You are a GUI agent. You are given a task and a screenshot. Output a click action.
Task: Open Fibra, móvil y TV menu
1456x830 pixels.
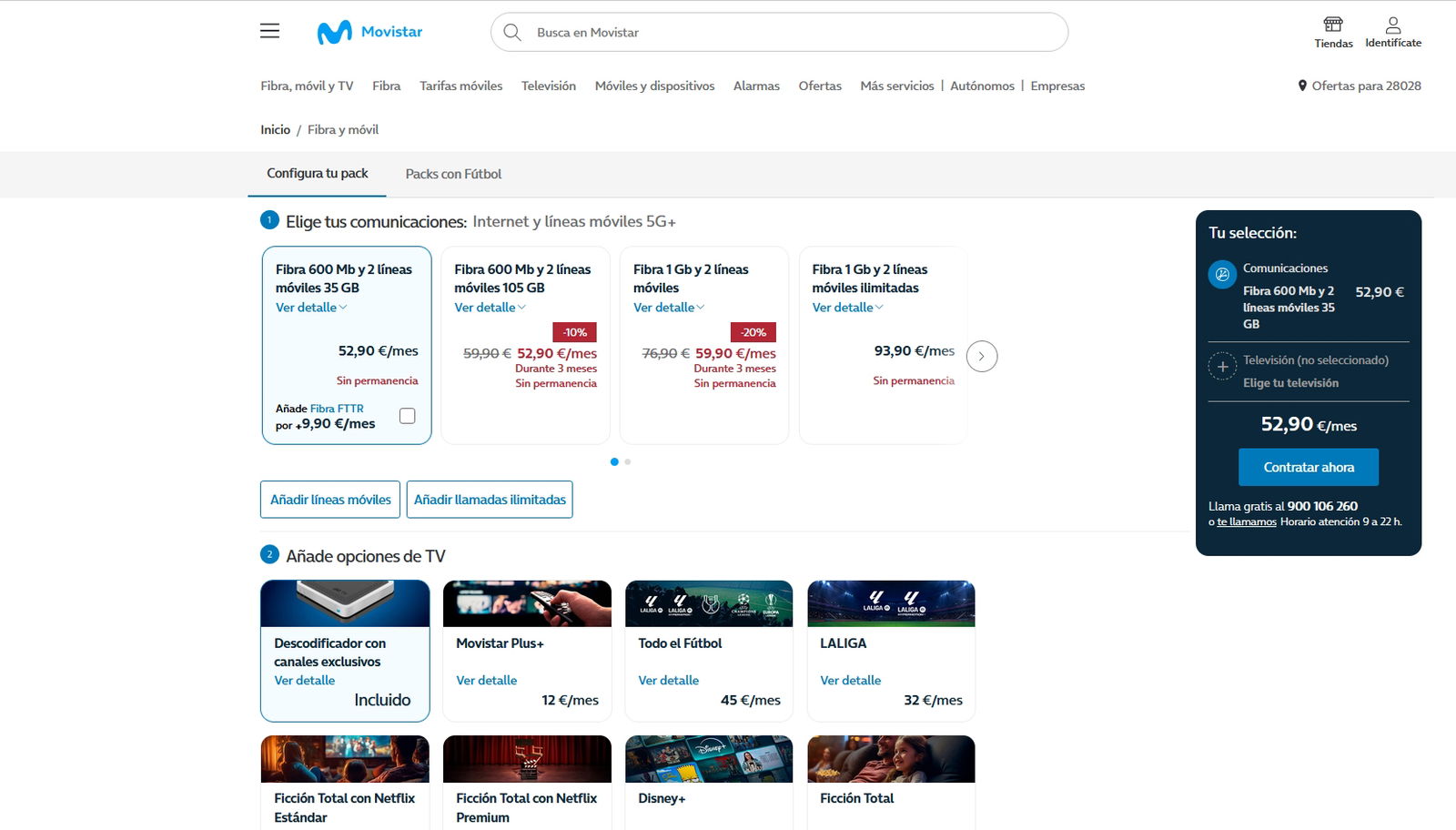307,86
